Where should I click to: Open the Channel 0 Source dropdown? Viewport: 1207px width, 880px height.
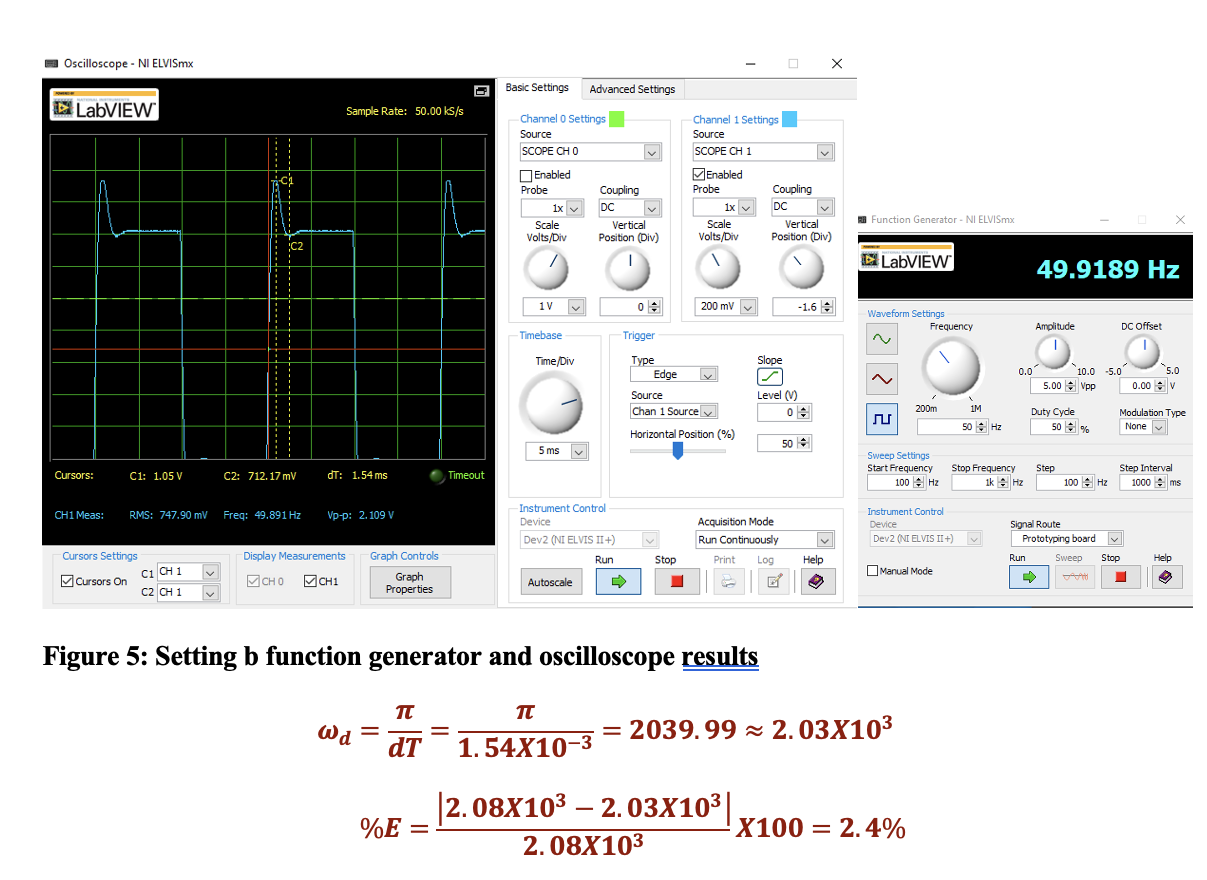click(590, 152)
